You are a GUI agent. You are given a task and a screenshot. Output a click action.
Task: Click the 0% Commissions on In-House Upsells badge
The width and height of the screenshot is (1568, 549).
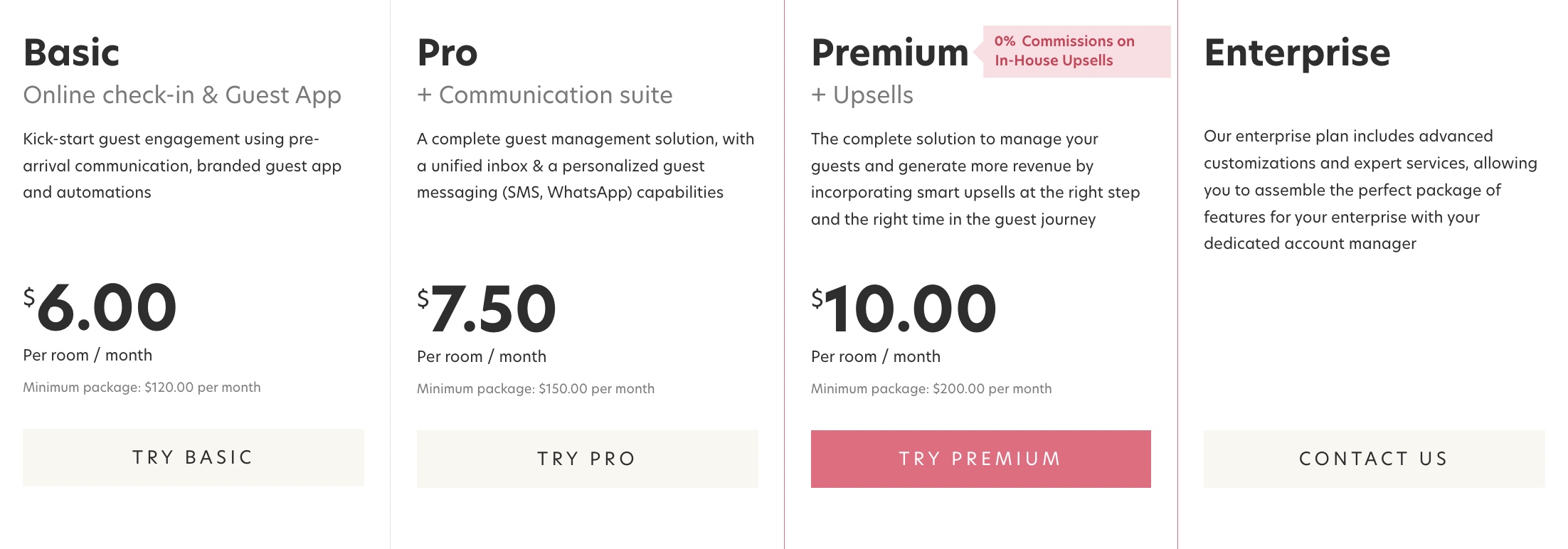click(1076, 51)
